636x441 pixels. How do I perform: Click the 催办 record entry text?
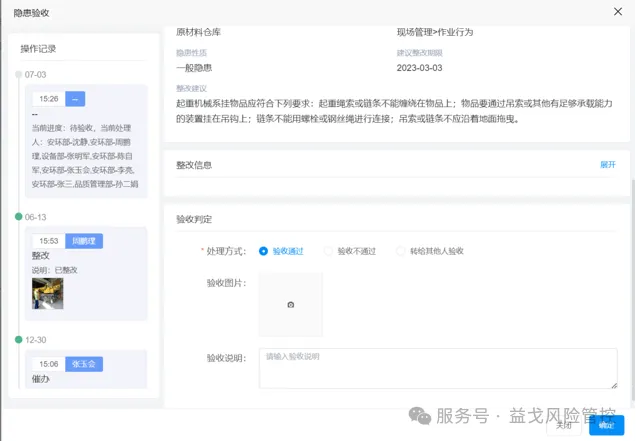point(41,379)
